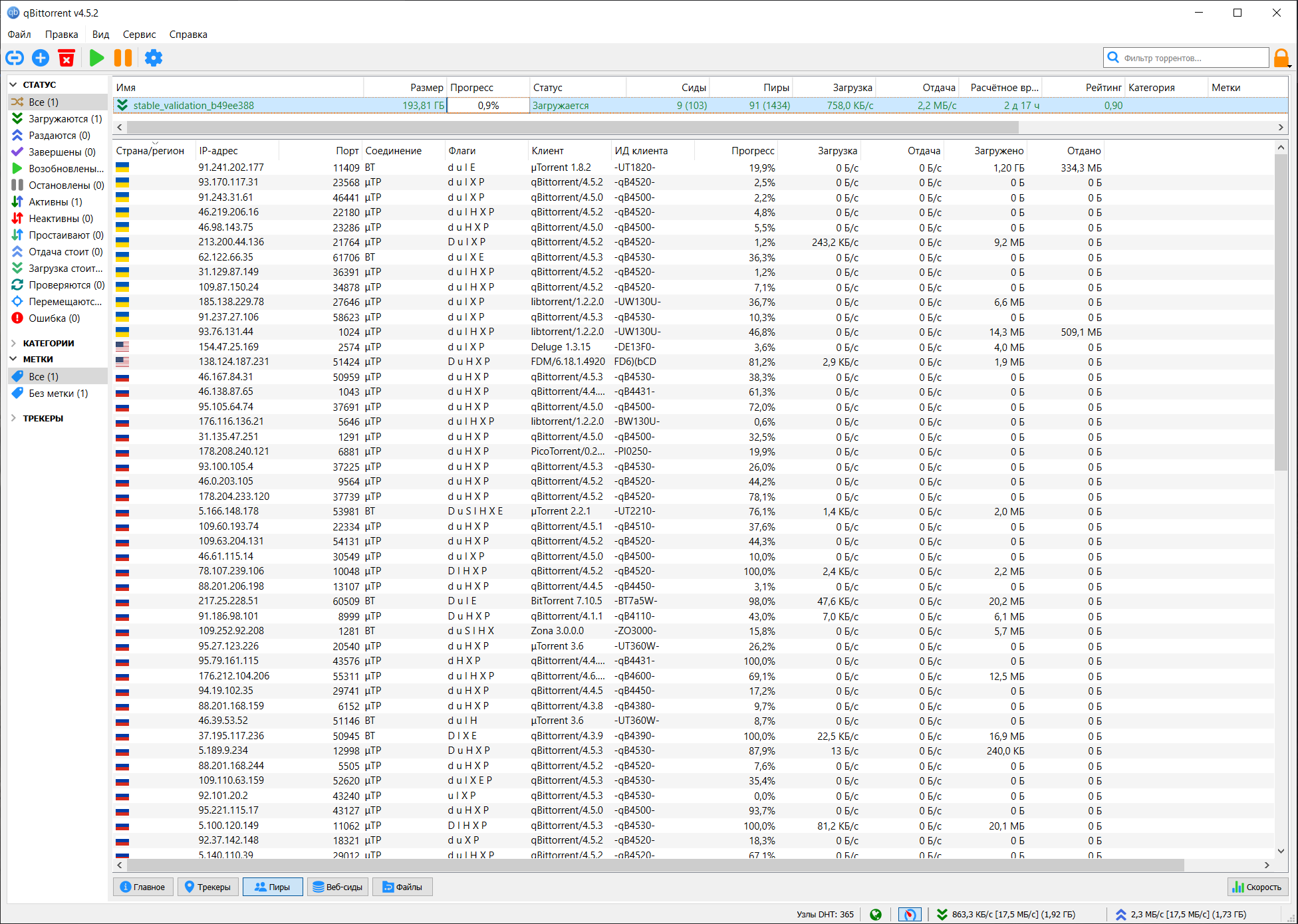The width and height of the screenshot is (1298, 924).
Task: Switch to the Трекеры tab
Action: [x=207, y=887]
